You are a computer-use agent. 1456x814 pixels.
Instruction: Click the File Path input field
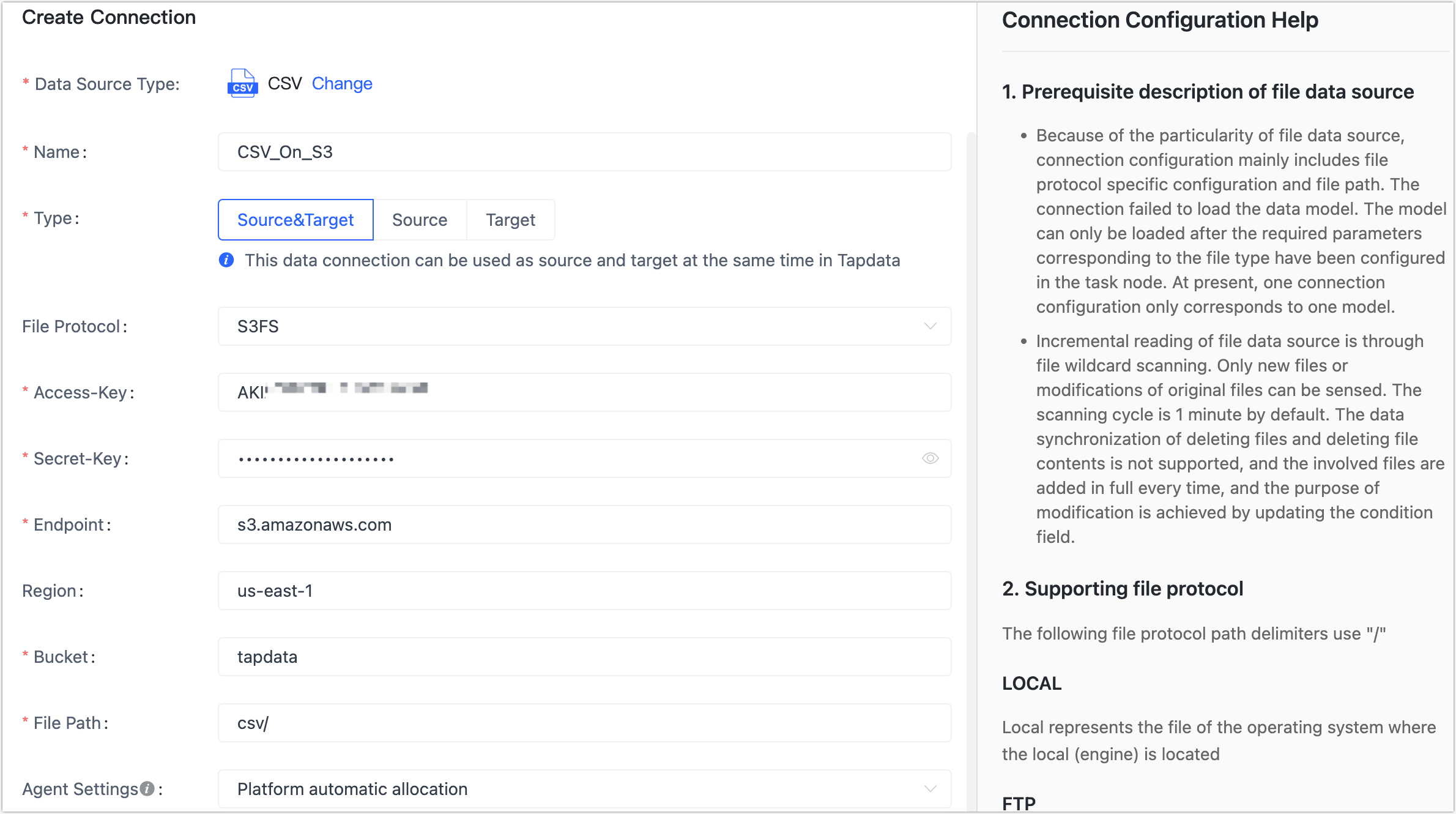585,722
